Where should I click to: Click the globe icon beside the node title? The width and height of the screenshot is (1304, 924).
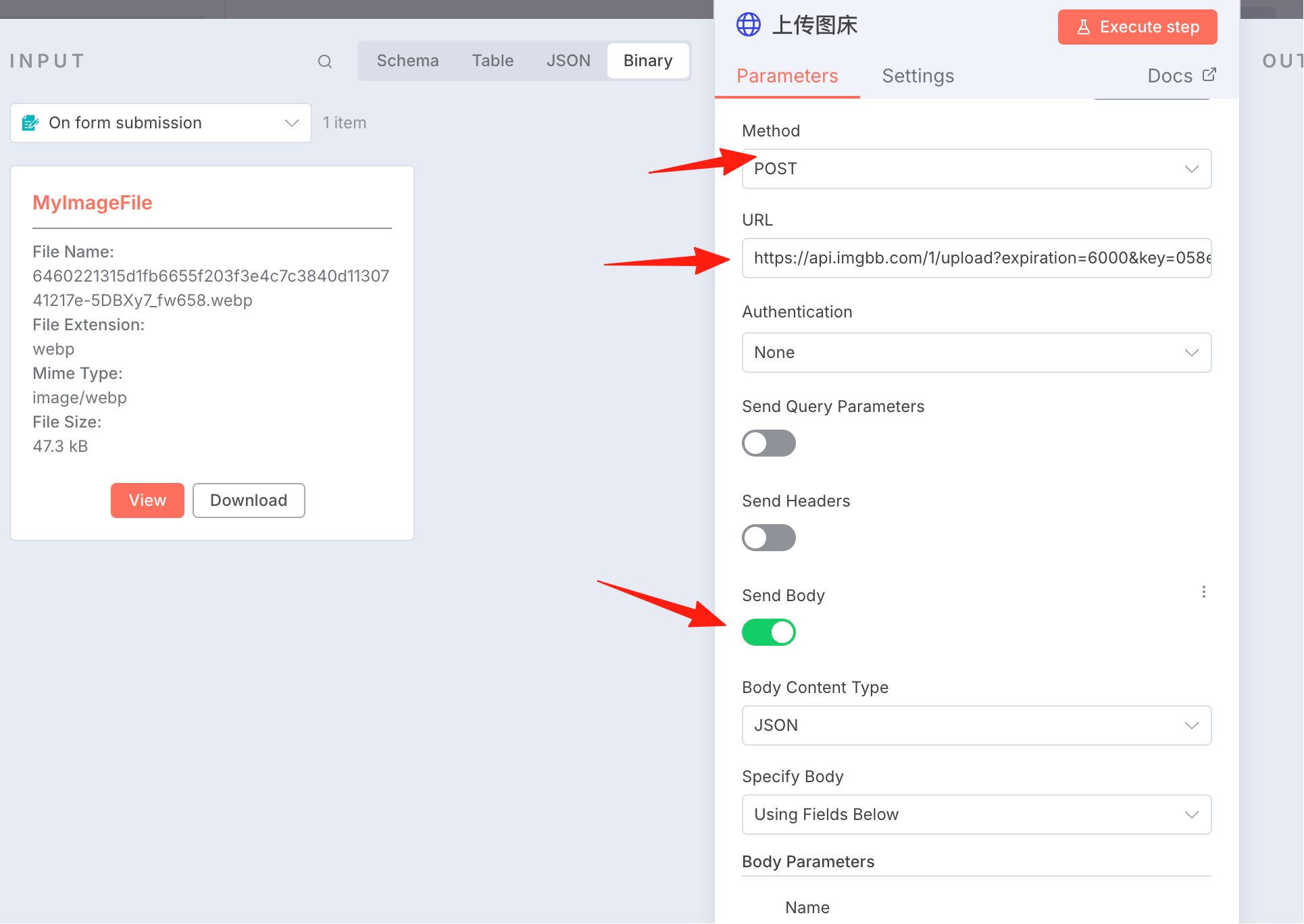point(749,25)
